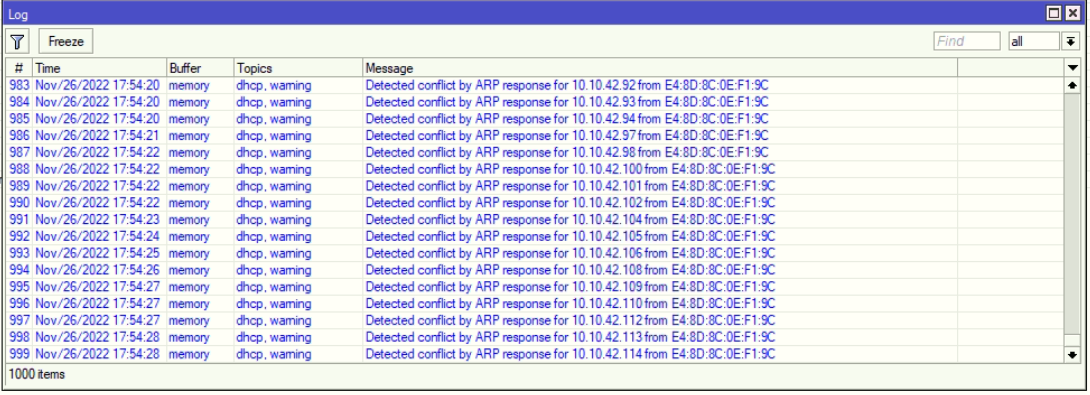Maximize the Log window
This screenshot has width=1090, height=395.
1055,13
